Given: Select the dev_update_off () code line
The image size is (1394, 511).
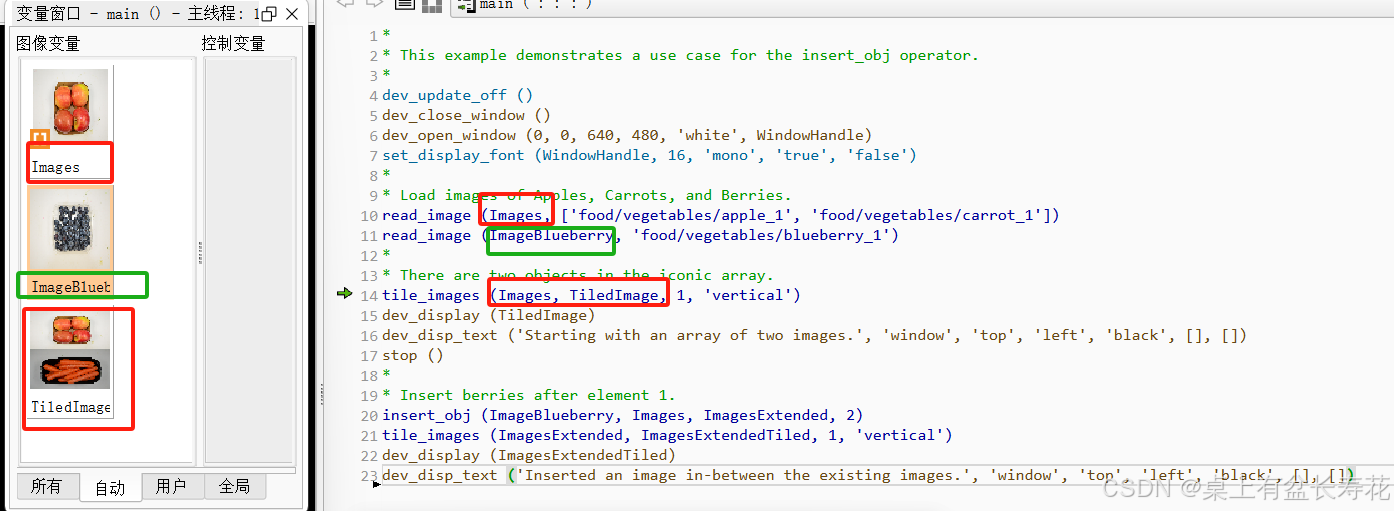Looking at the screenshot, I should (x=457, y=96).
